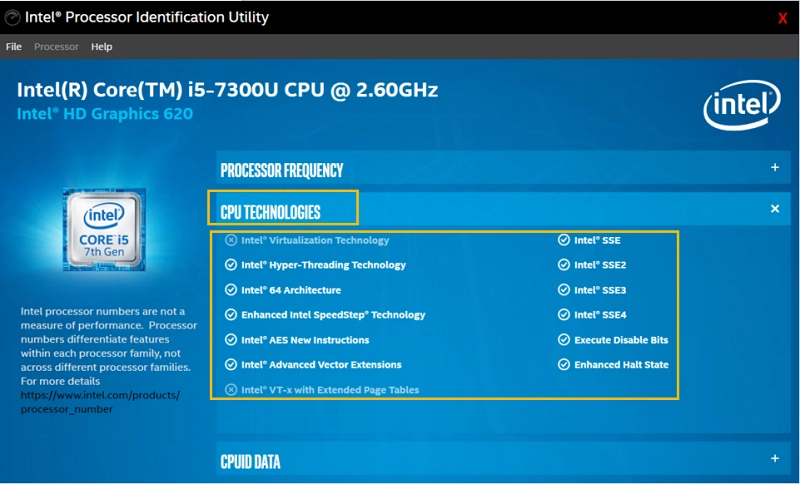The height and width of the screenshot is (484, 800).
Task: Open the File menu
Action: click(14, 46)
